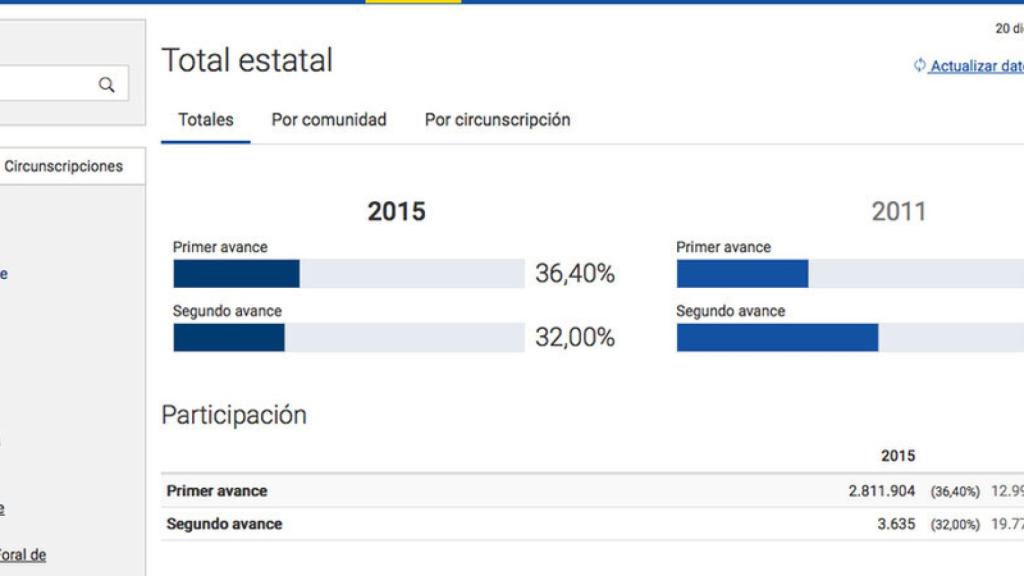Click the 2015 Primer avance progress bar
1024x576 pixels.
click(x=345, y=271)
